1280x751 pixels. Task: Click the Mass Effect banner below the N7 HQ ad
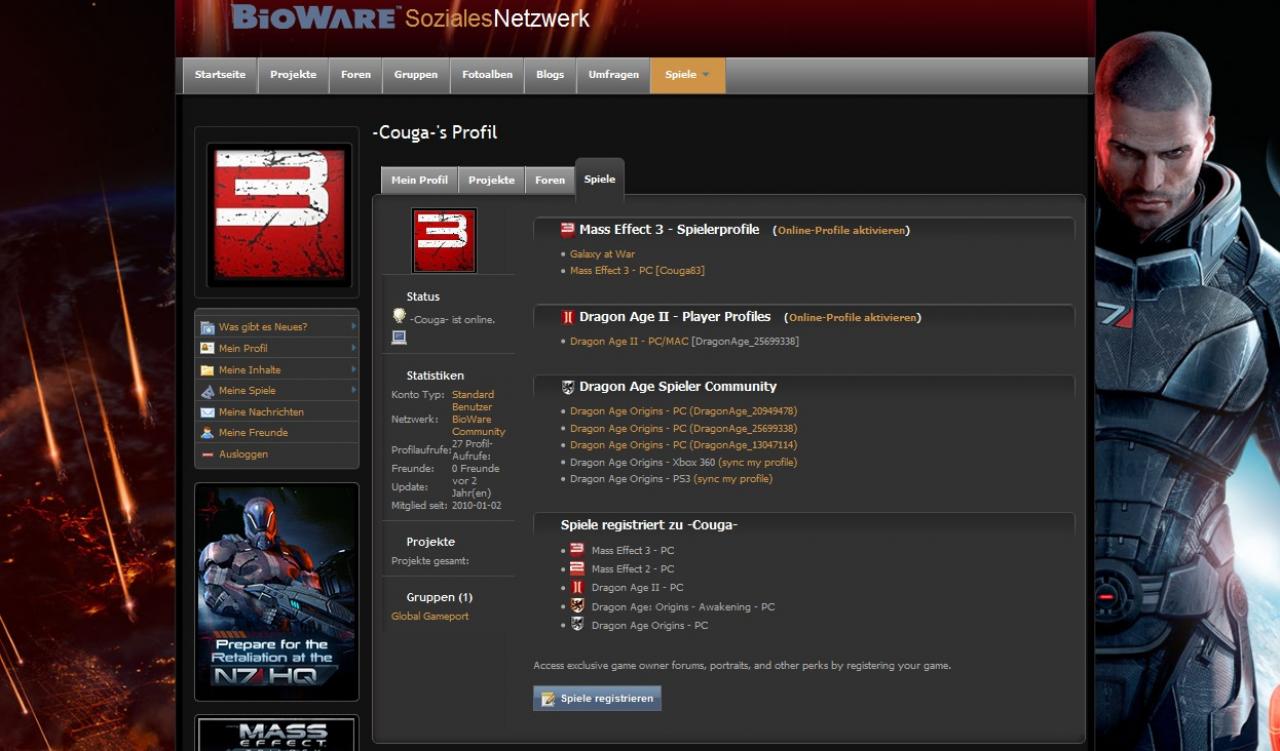pos(277,734)
